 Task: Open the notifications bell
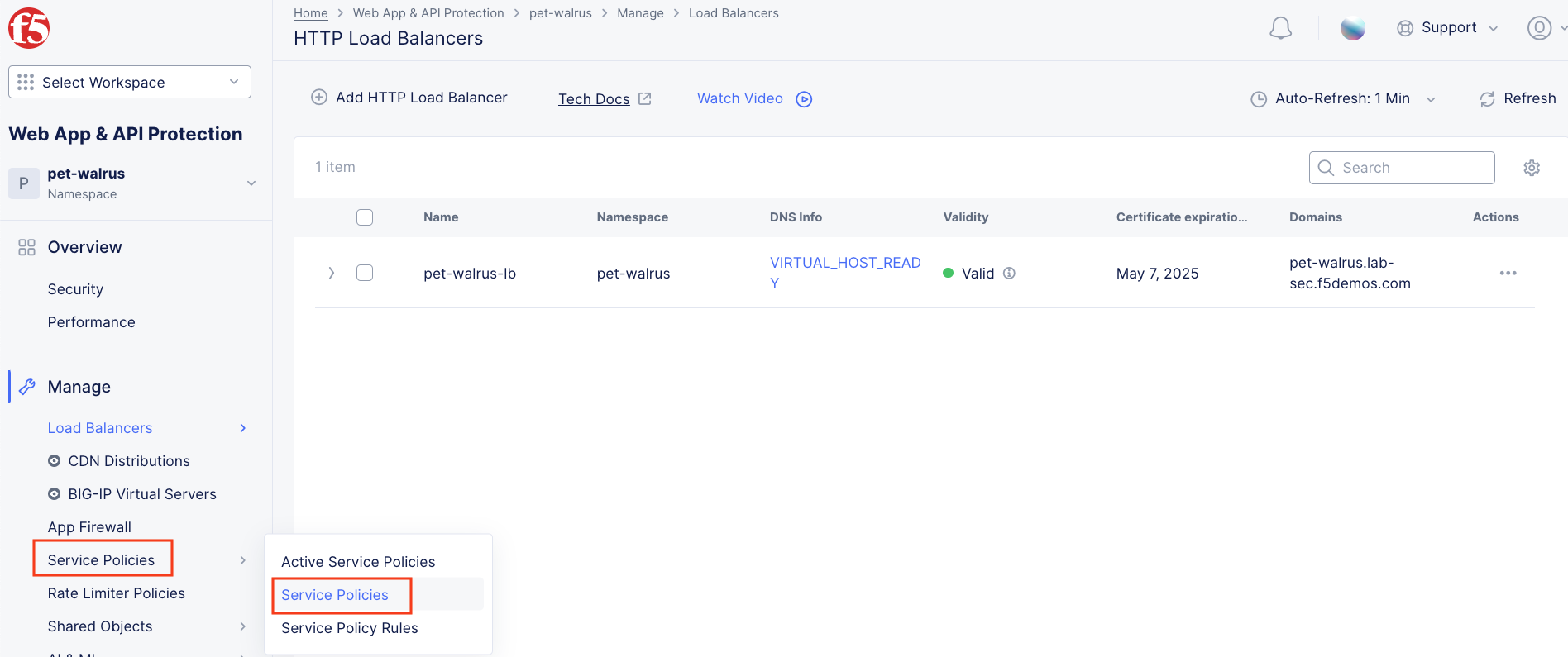pos(1280,28)
